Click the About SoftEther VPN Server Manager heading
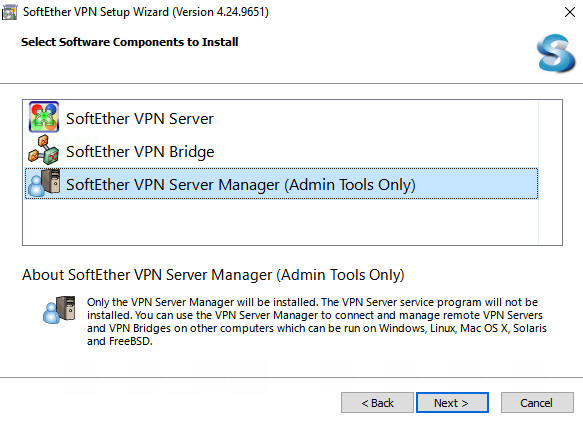The image size is (583, 422). click(213, 275)
